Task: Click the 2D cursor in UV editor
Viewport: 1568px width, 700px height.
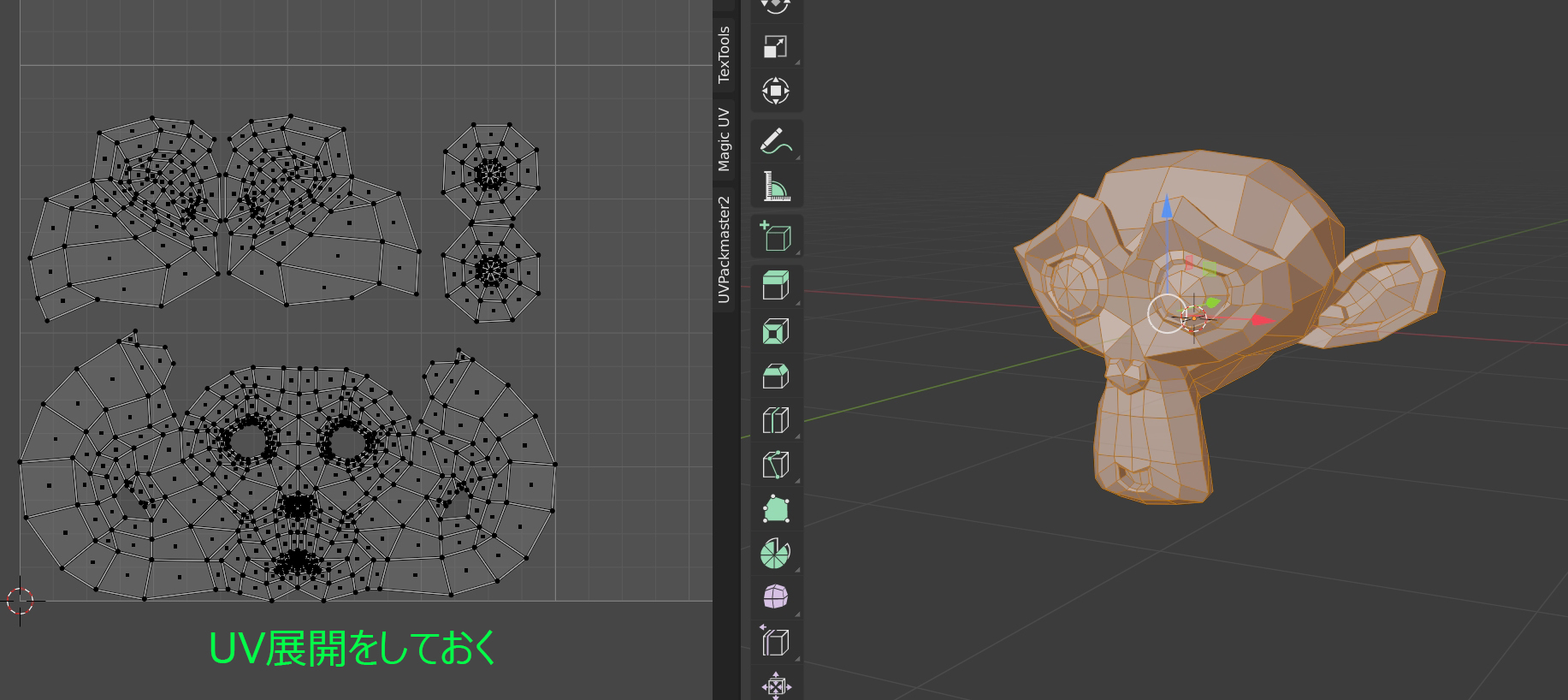Action: pyautogui.click(x=20, y=601)
